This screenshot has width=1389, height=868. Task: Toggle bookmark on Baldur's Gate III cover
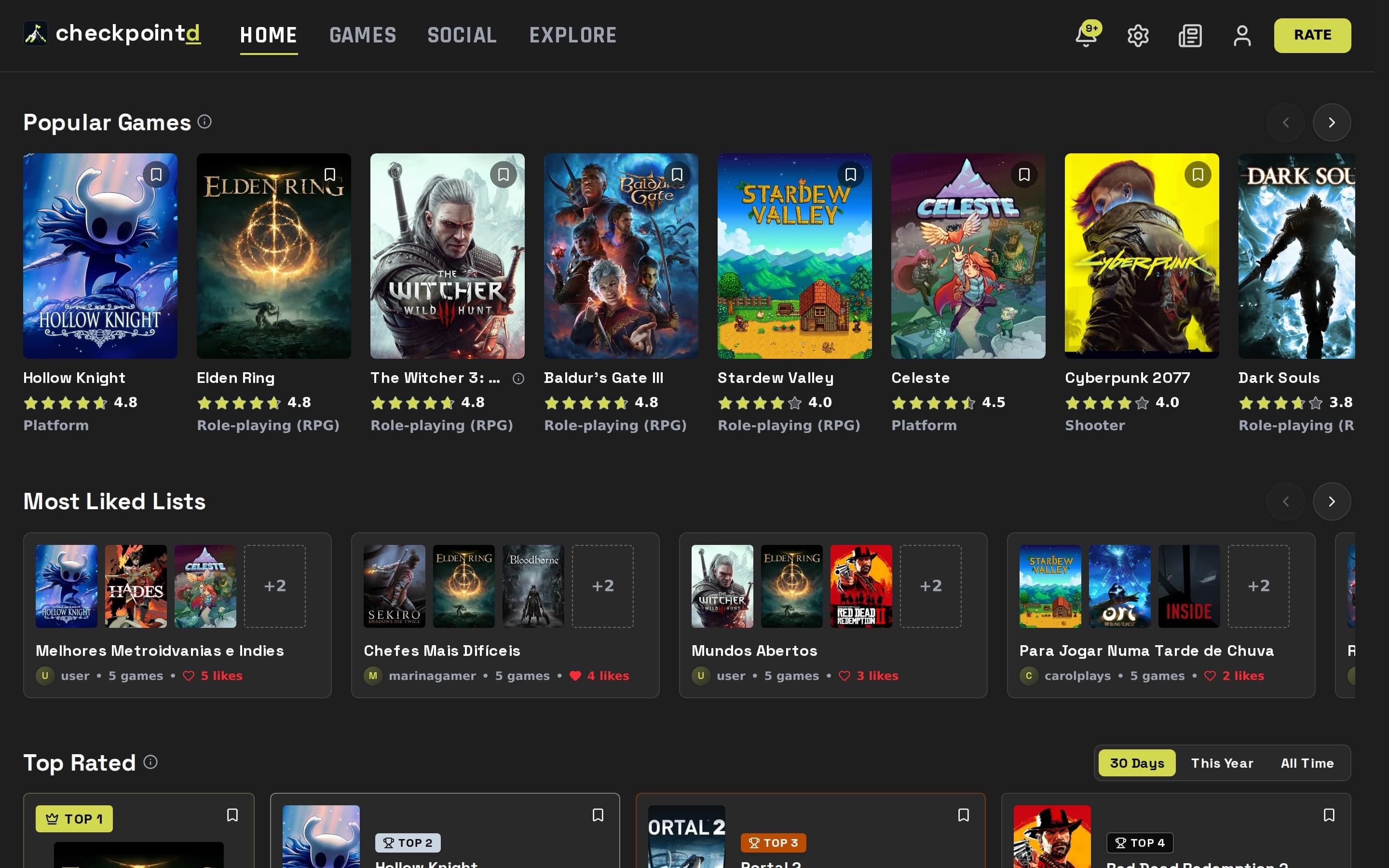click(677, 175)
